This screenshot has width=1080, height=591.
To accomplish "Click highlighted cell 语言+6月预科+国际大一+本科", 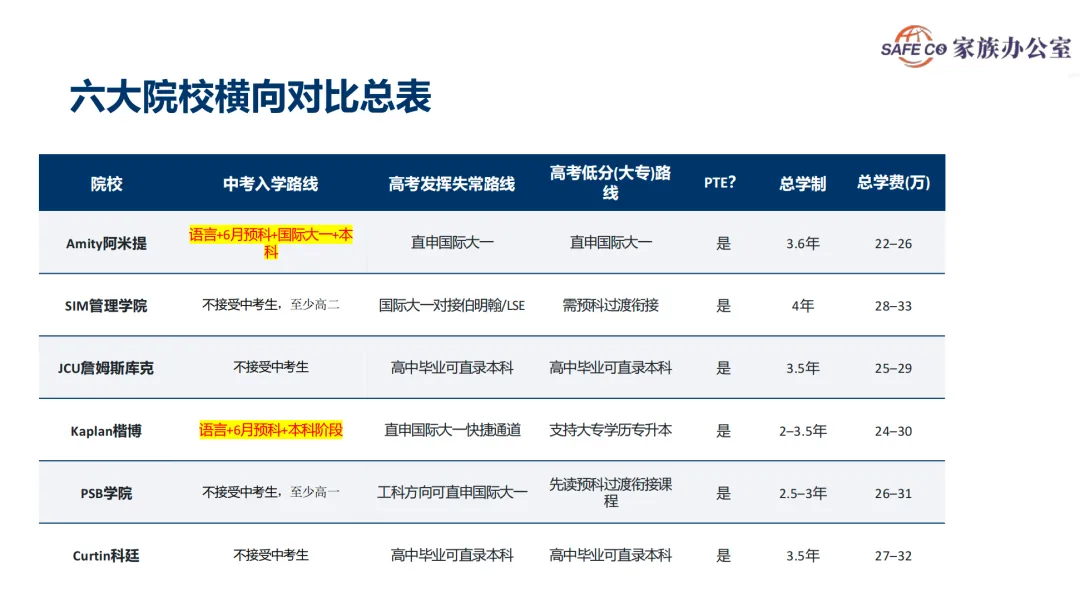I will click(271, 242).
